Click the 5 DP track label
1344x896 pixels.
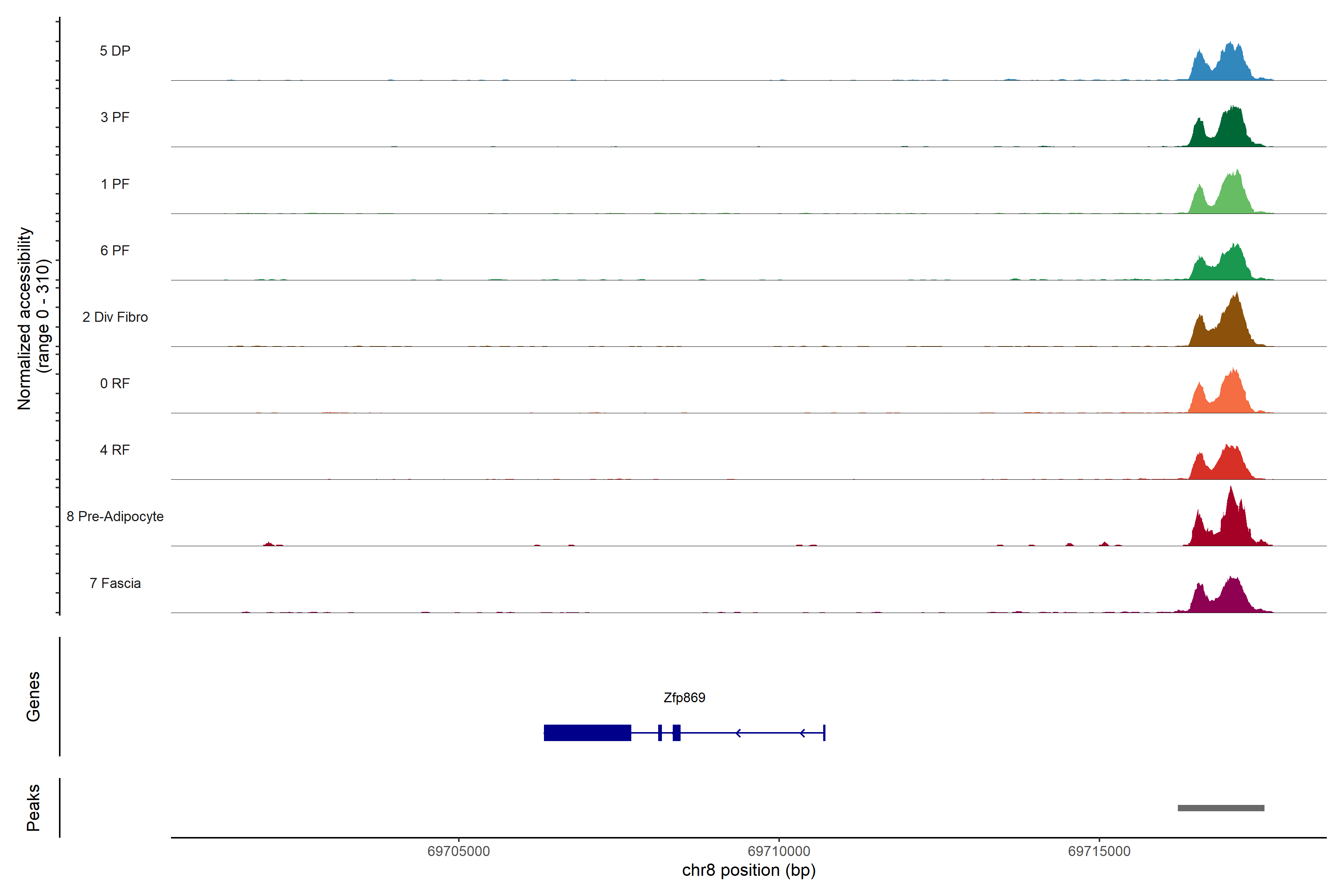115,51
